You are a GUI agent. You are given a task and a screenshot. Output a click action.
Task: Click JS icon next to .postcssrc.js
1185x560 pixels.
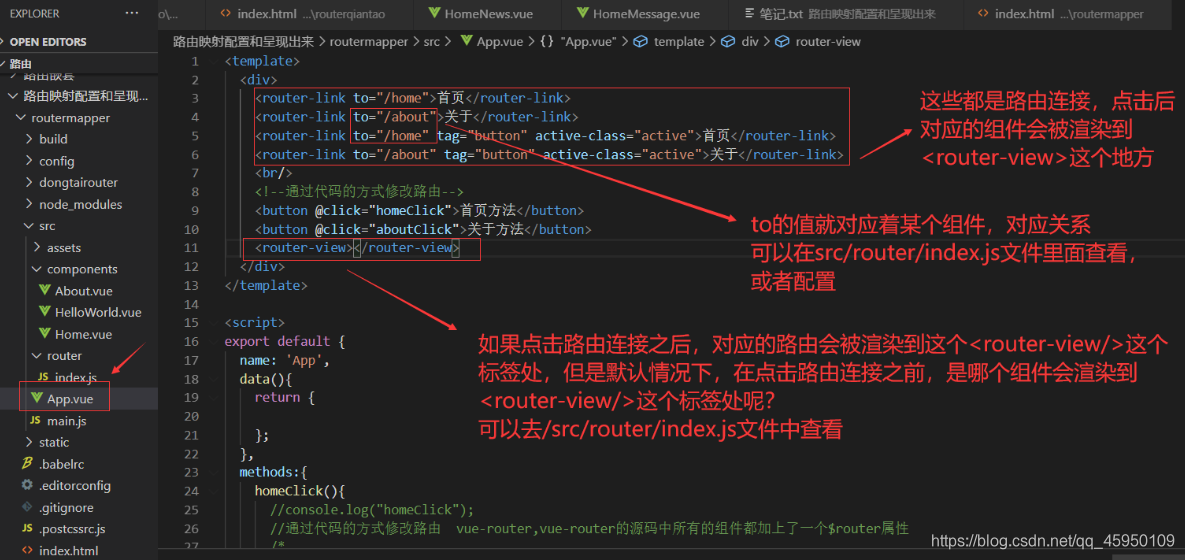tap(28, 528)
